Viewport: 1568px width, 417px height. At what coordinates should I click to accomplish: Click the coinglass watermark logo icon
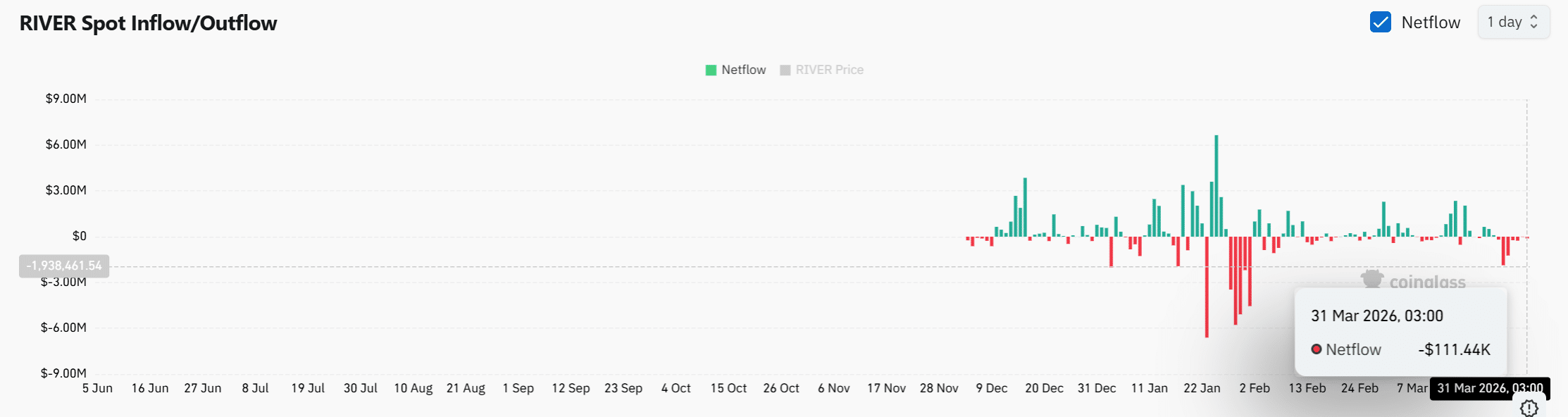coord(1371,280)
